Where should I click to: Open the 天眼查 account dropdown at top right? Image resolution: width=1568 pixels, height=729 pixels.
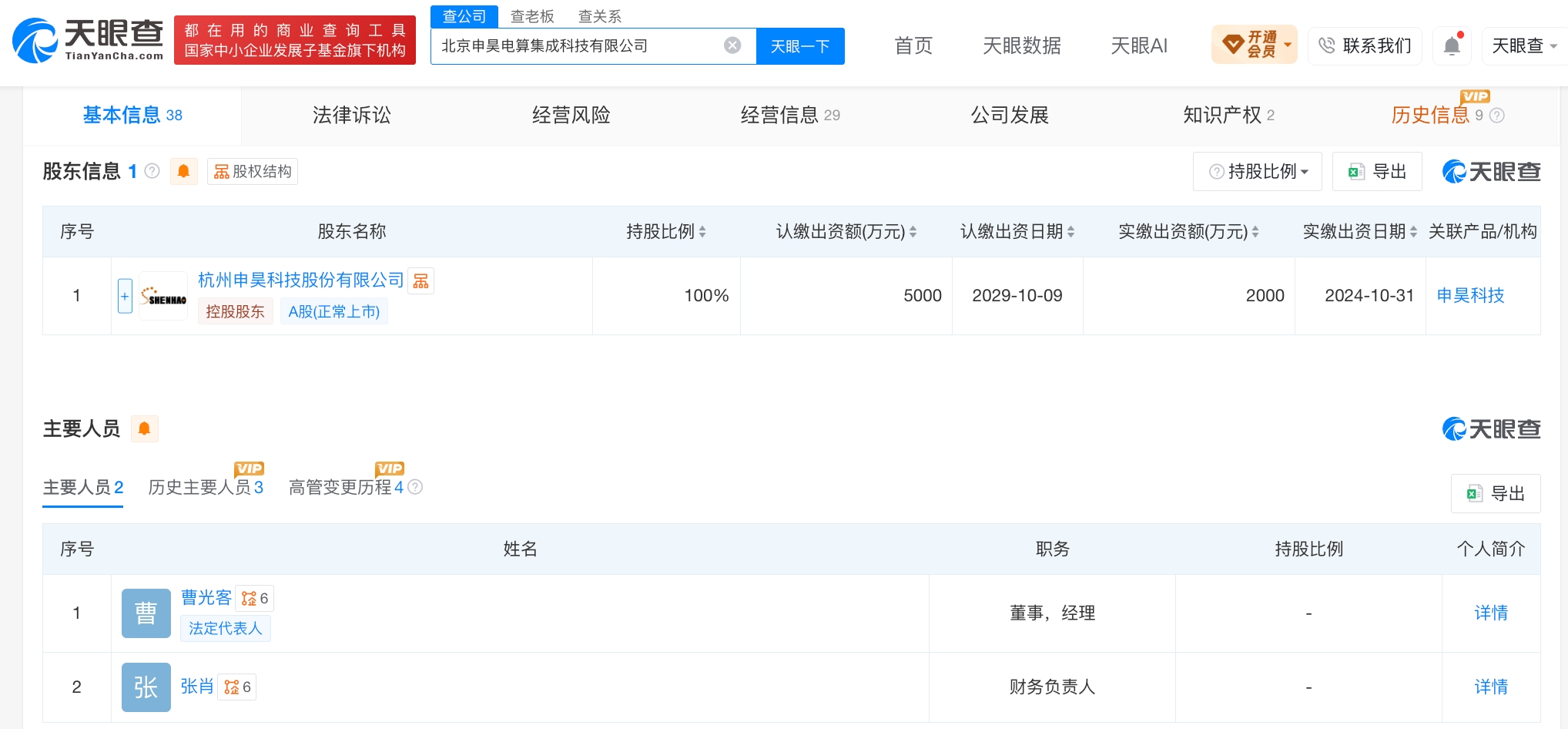[1524, 46]
